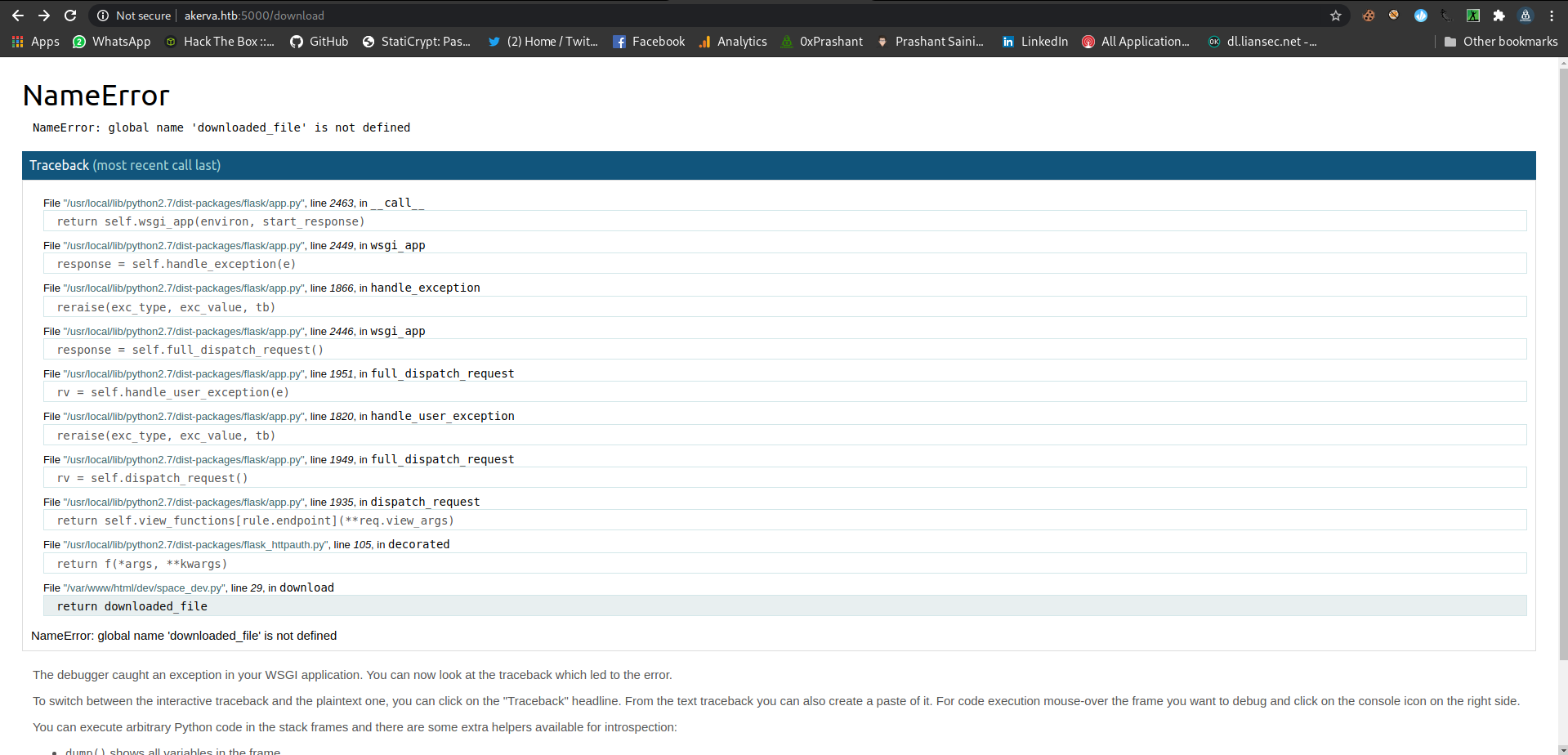
Task: Open the blue Wappalyzer extension icon
Action: click(1420, 15)
